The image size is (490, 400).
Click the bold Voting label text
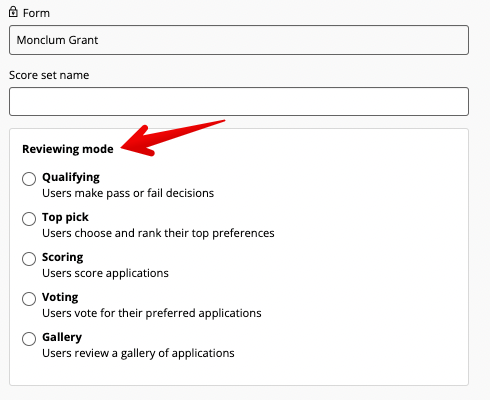coord(60,297)
